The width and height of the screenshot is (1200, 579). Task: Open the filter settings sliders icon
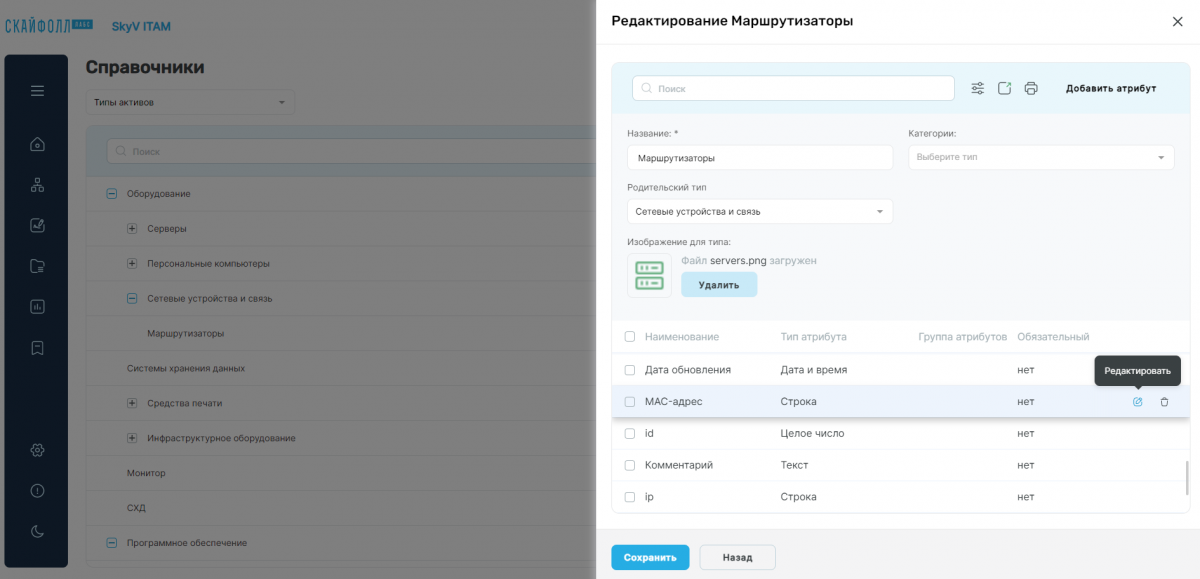coord(978,88)
